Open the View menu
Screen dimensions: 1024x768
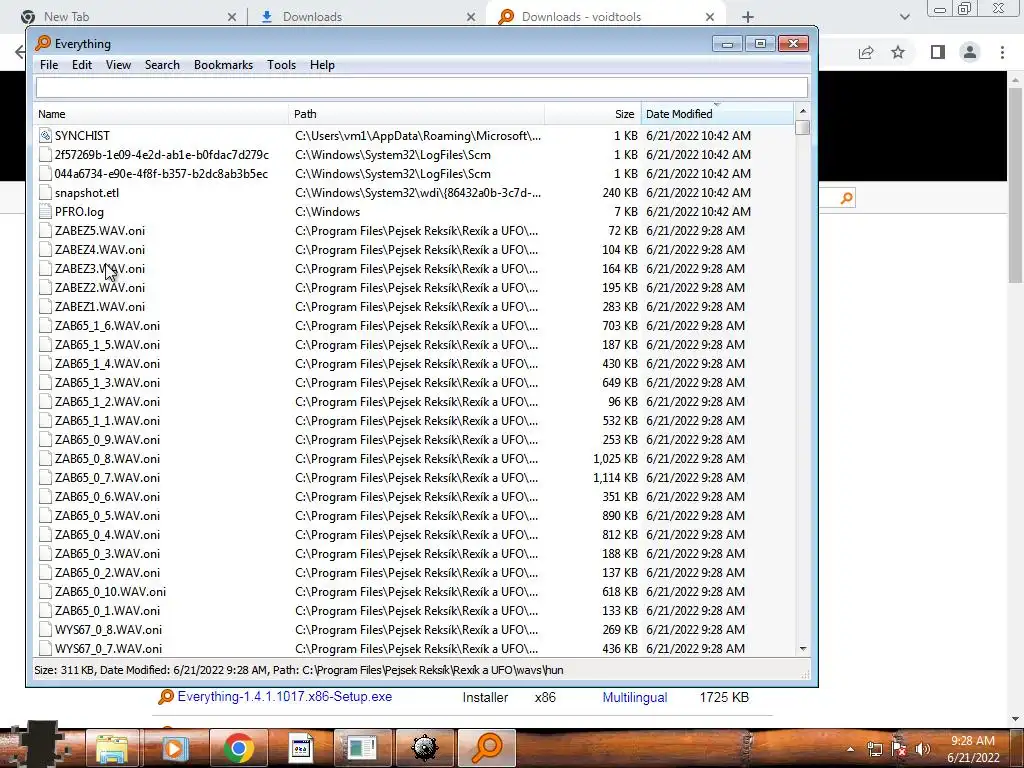[118, 65]
